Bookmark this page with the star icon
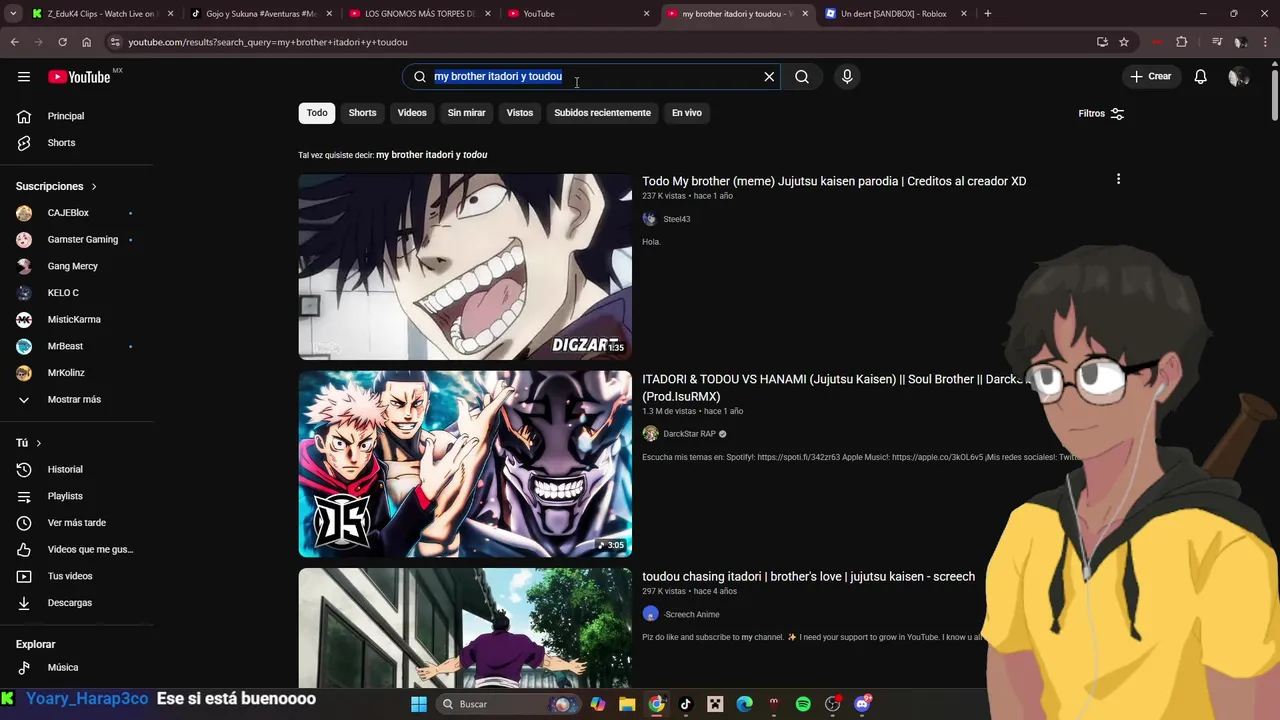This screenshot has height=720, width=1280. [x=1124, y=42]
